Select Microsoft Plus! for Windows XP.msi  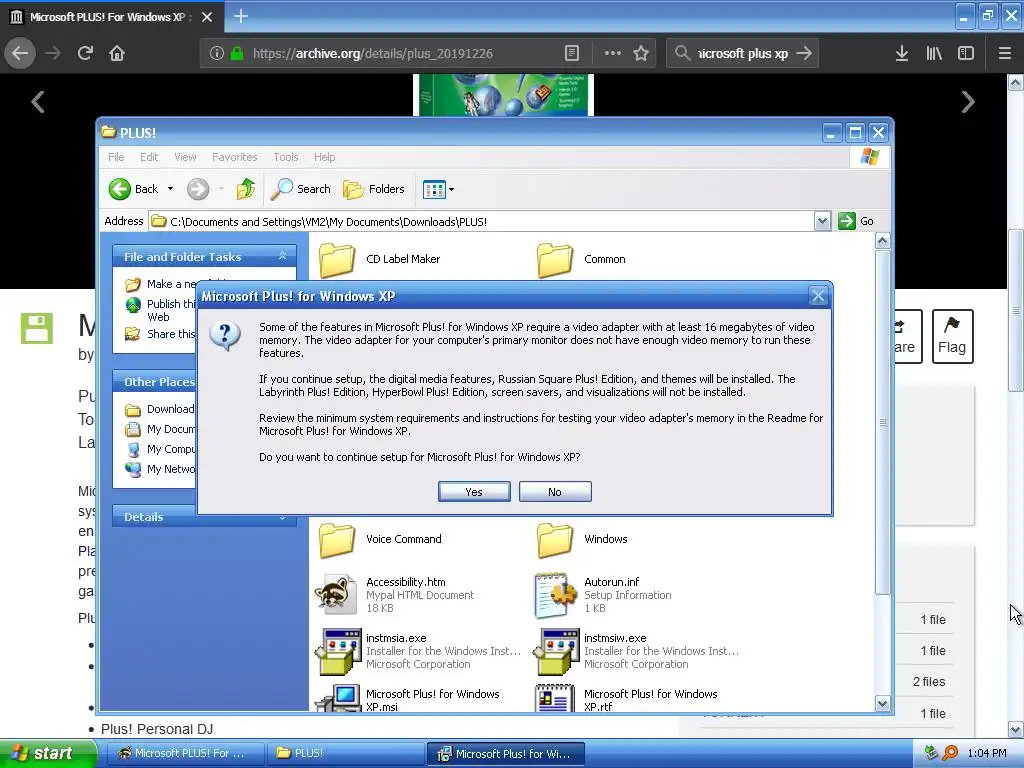coord(408,699)
